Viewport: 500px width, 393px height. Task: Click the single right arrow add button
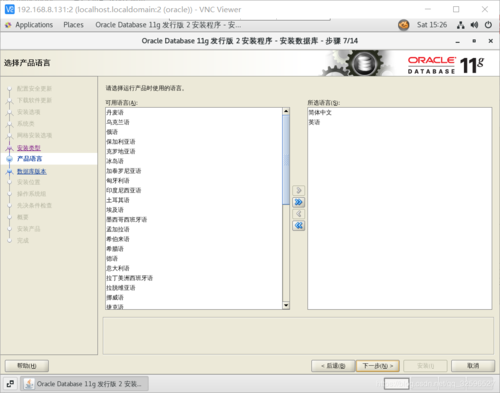pyautogui.click(x=299, y=190)
